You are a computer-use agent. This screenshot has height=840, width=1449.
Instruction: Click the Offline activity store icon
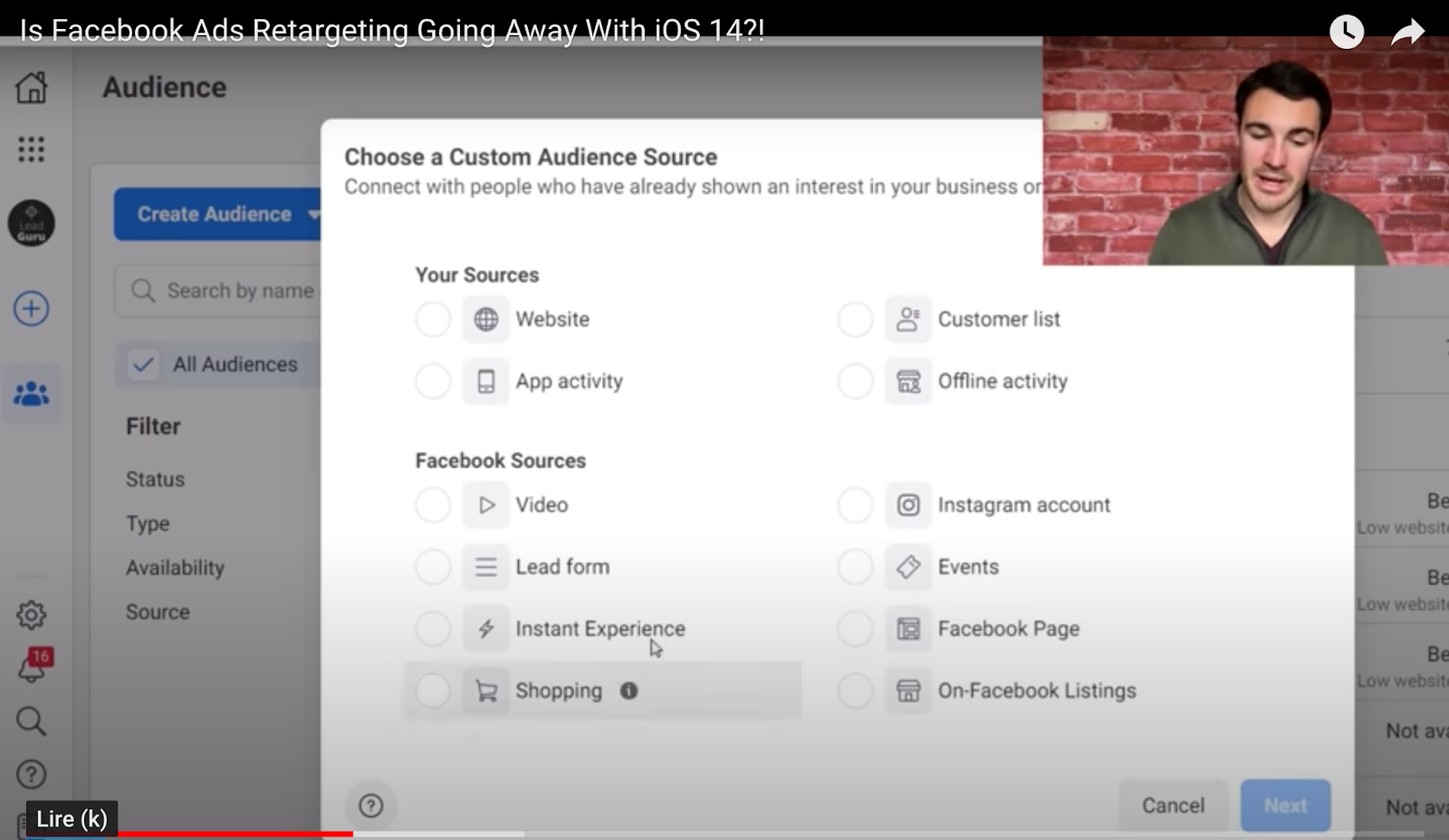pyautogui.click(x=908, y=381)
